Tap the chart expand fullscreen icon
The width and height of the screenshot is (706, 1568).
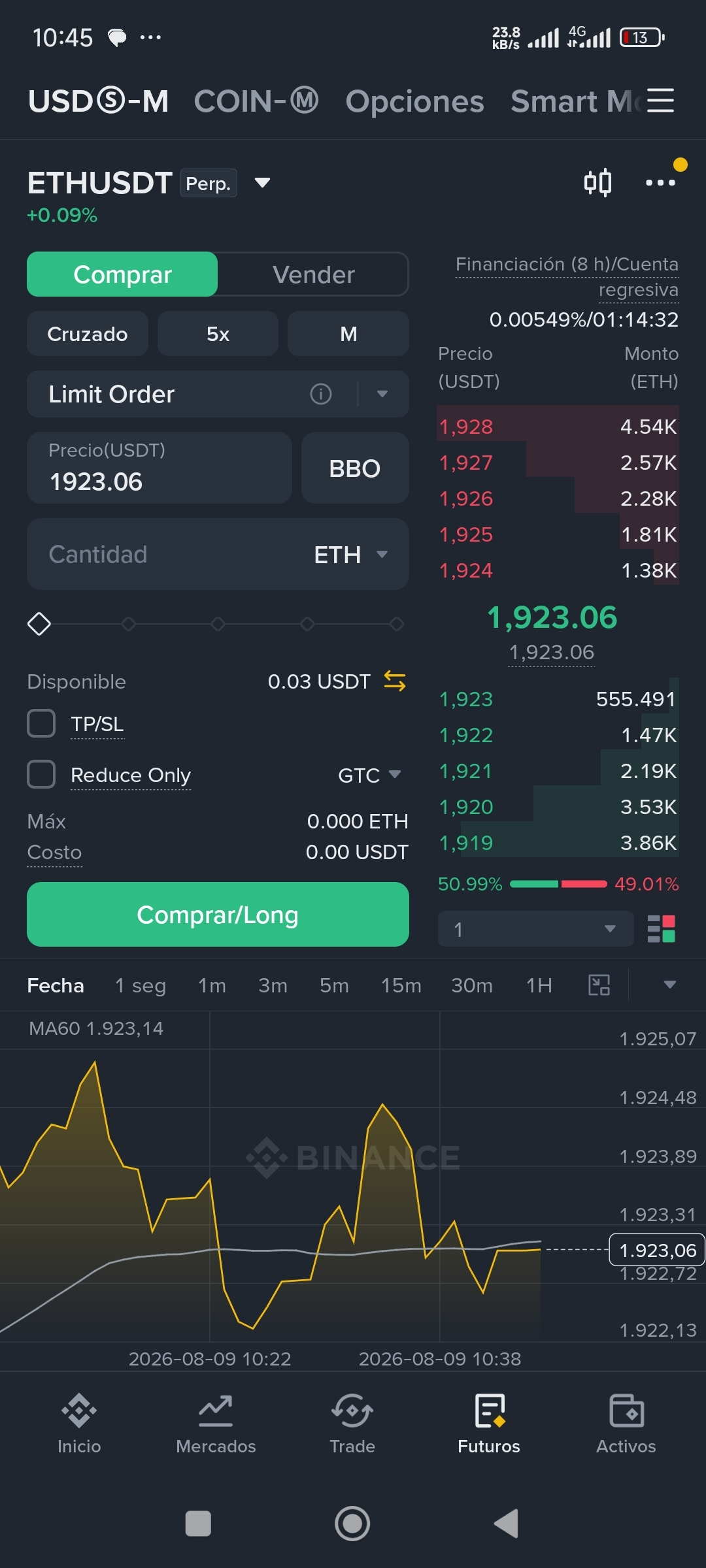tap(599, 985)
